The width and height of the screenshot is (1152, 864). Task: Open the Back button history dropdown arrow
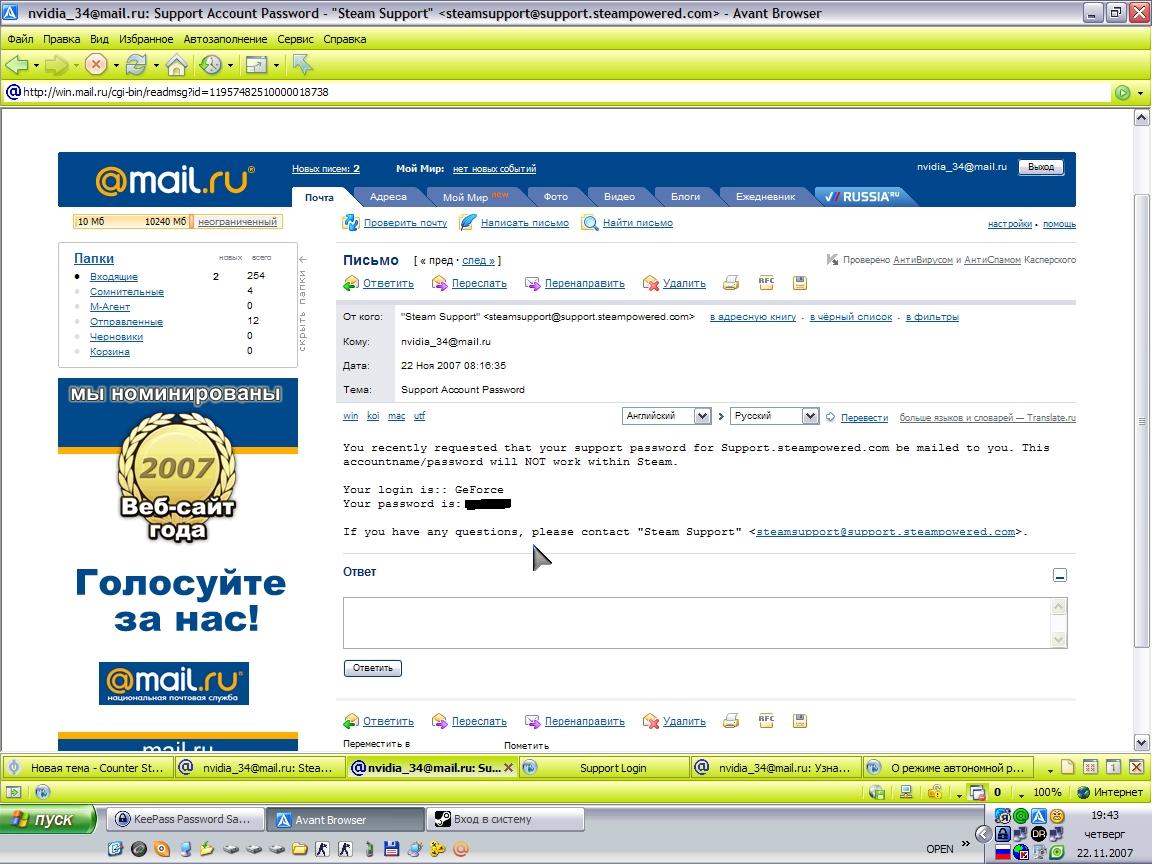(36, 65)
